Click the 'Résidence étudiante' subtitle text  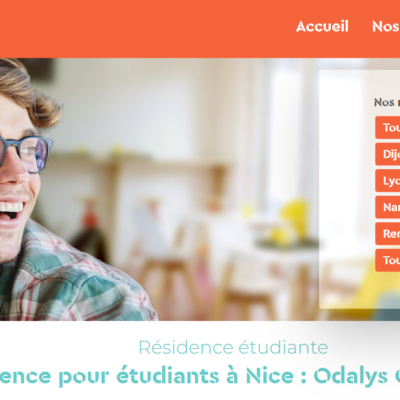[x=233, y=348]
